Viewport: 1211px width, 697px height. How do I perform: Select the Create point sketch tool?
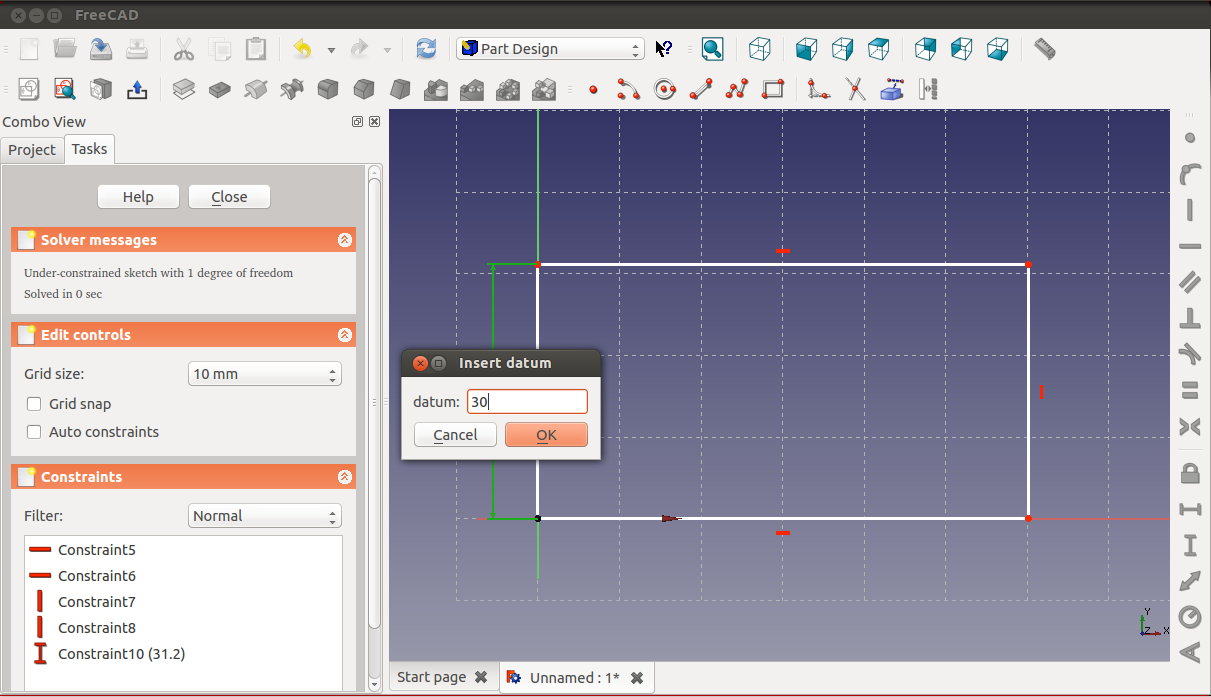pos(593,90)
